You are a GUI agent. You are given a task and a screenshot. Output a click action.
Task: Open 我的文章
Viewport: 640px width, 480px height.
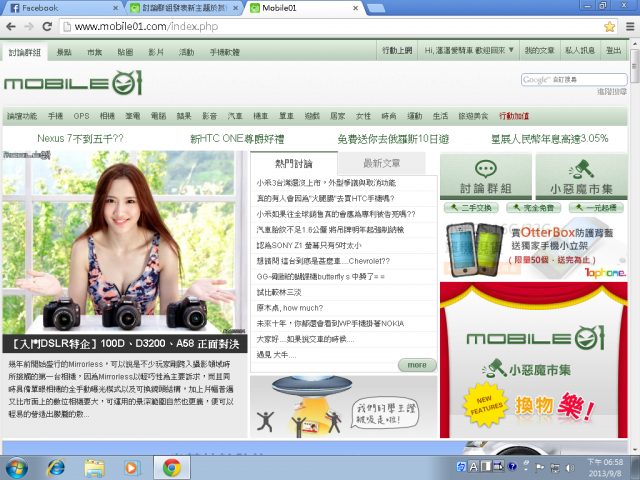click(540, 51)
